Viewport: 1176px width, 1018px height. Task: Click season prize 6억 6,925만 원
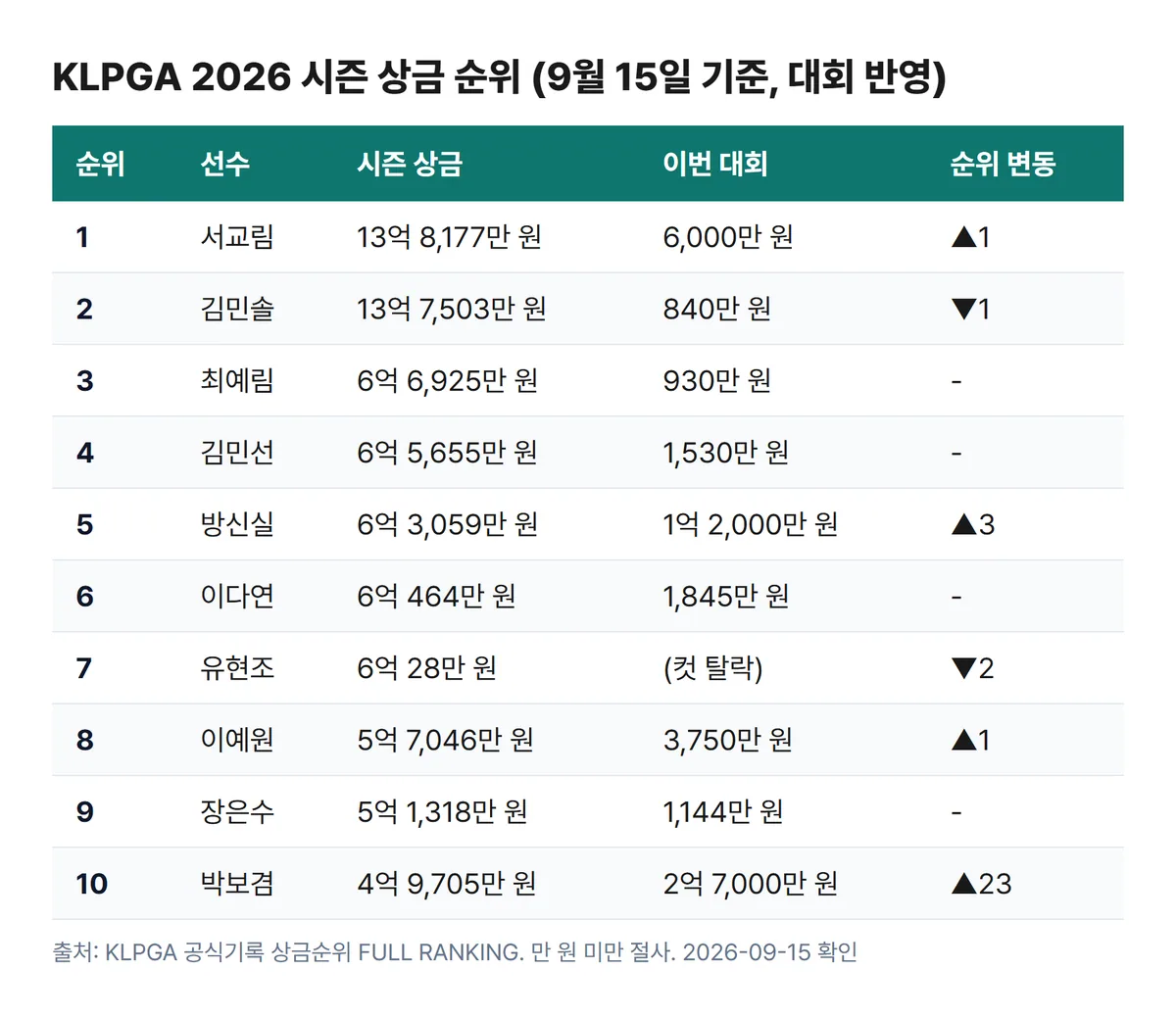(447, 380)
